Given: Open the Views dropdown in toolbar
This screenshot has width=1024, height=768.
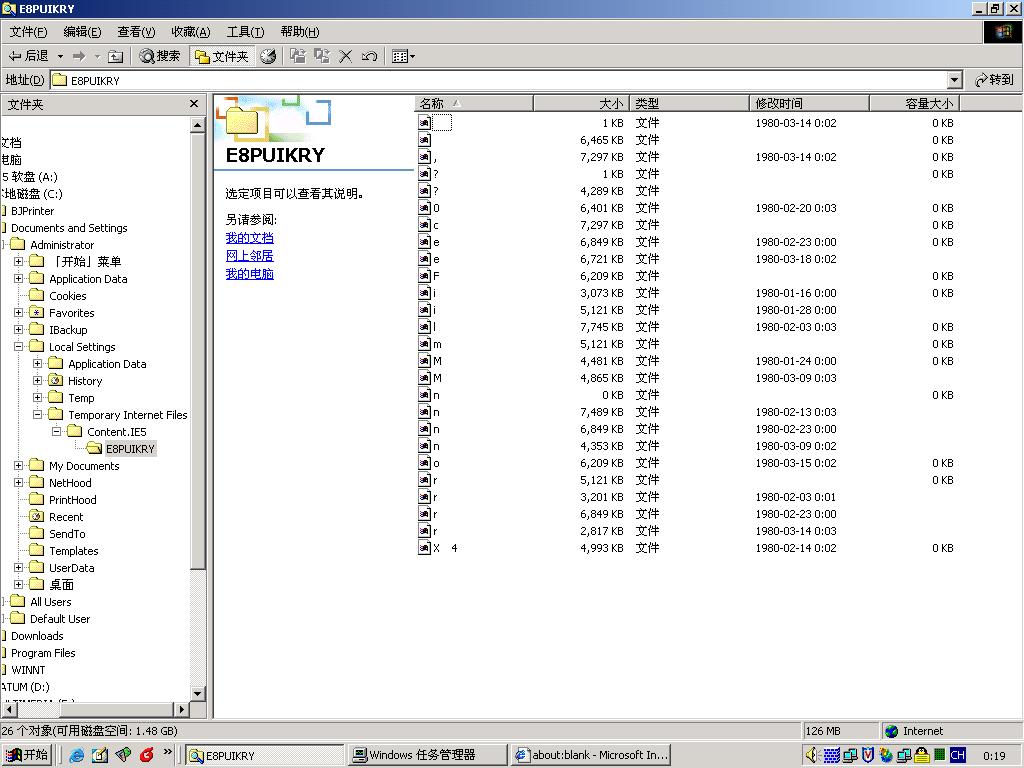Looking at the screenshot, I should tap(403, 56).
